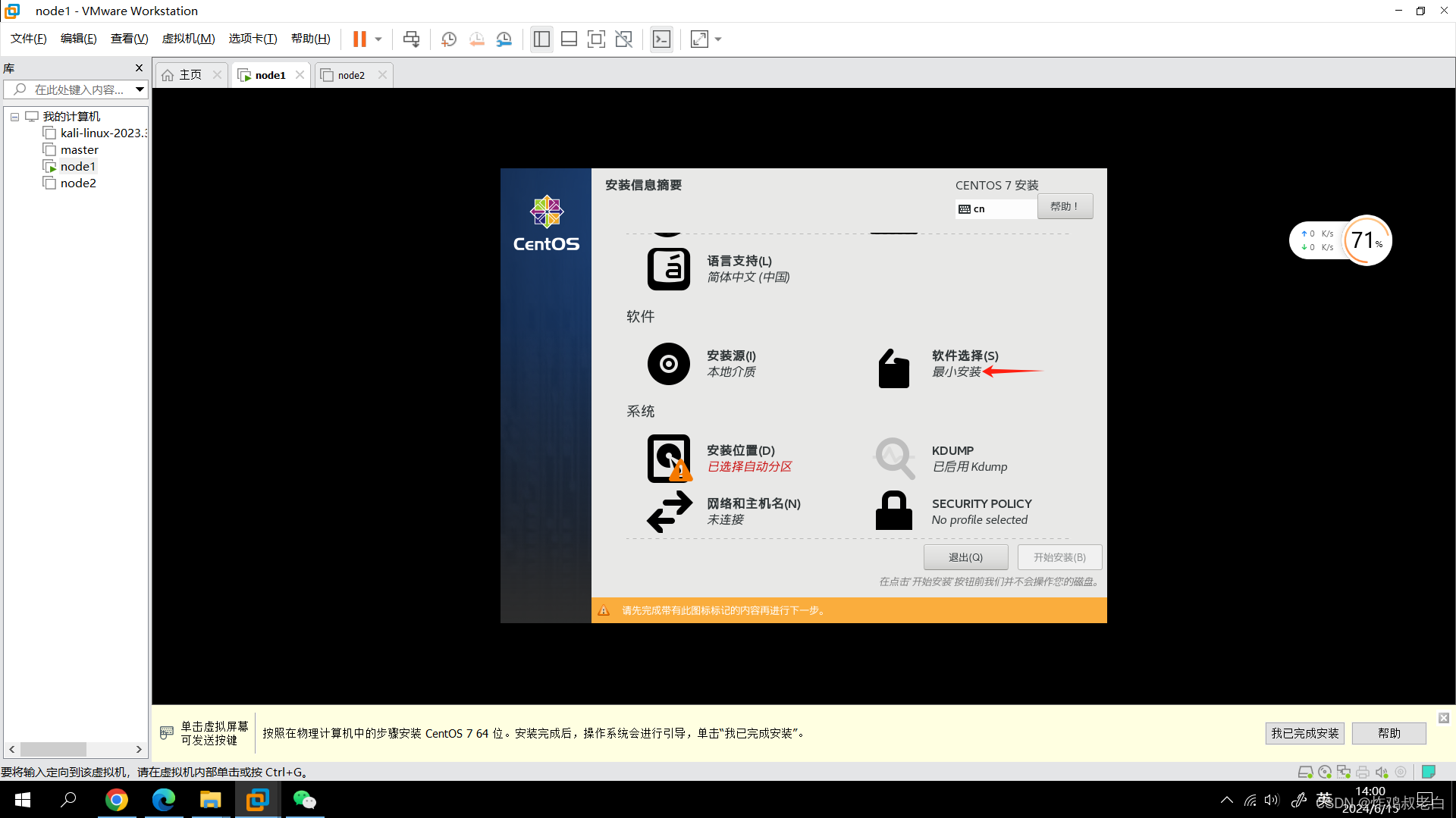Open 软件选择(S) software selection
The image size is (1456, 818).
click(937, 368)
